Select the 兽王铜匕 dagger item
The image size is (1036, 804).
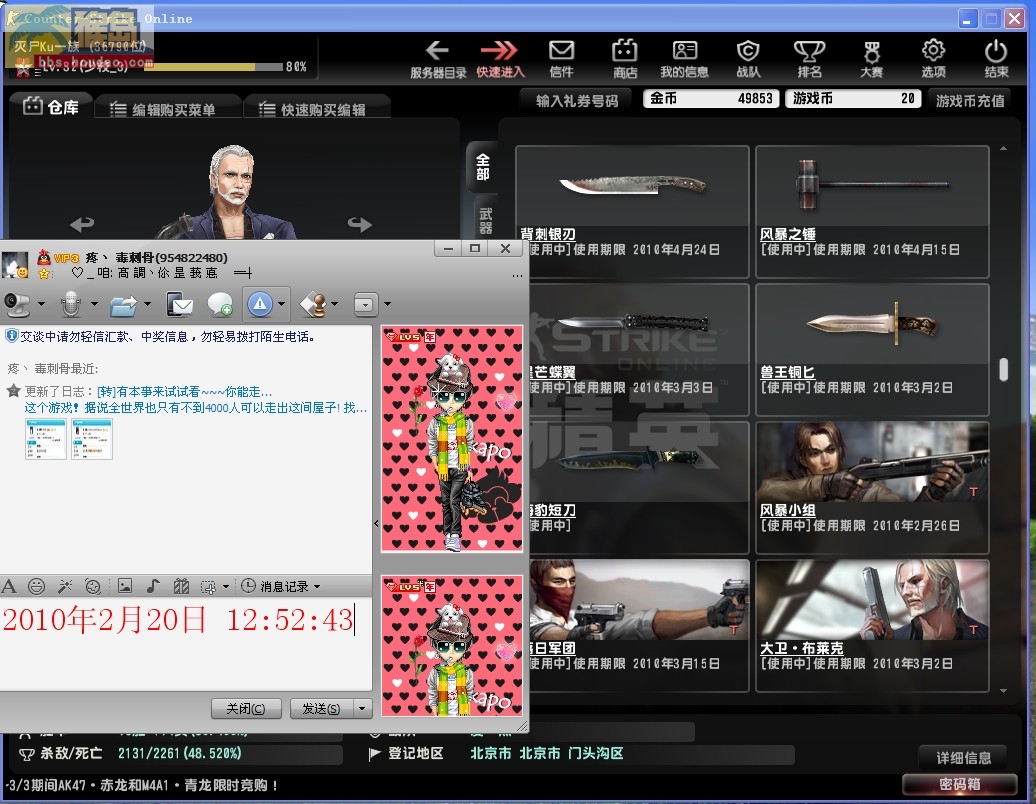click(872, 349)
